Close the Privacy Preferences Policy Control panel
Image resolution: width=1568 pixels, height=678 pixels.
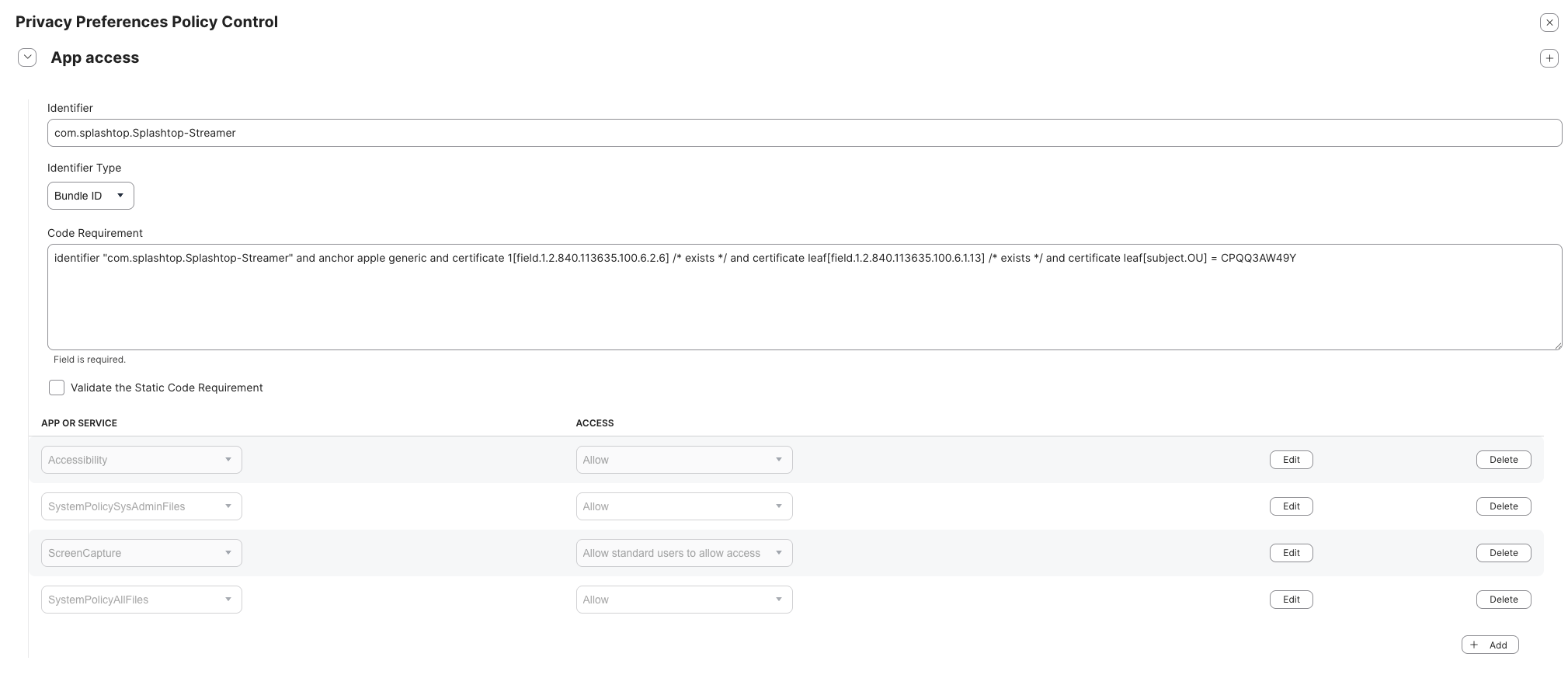[1549, 23]
